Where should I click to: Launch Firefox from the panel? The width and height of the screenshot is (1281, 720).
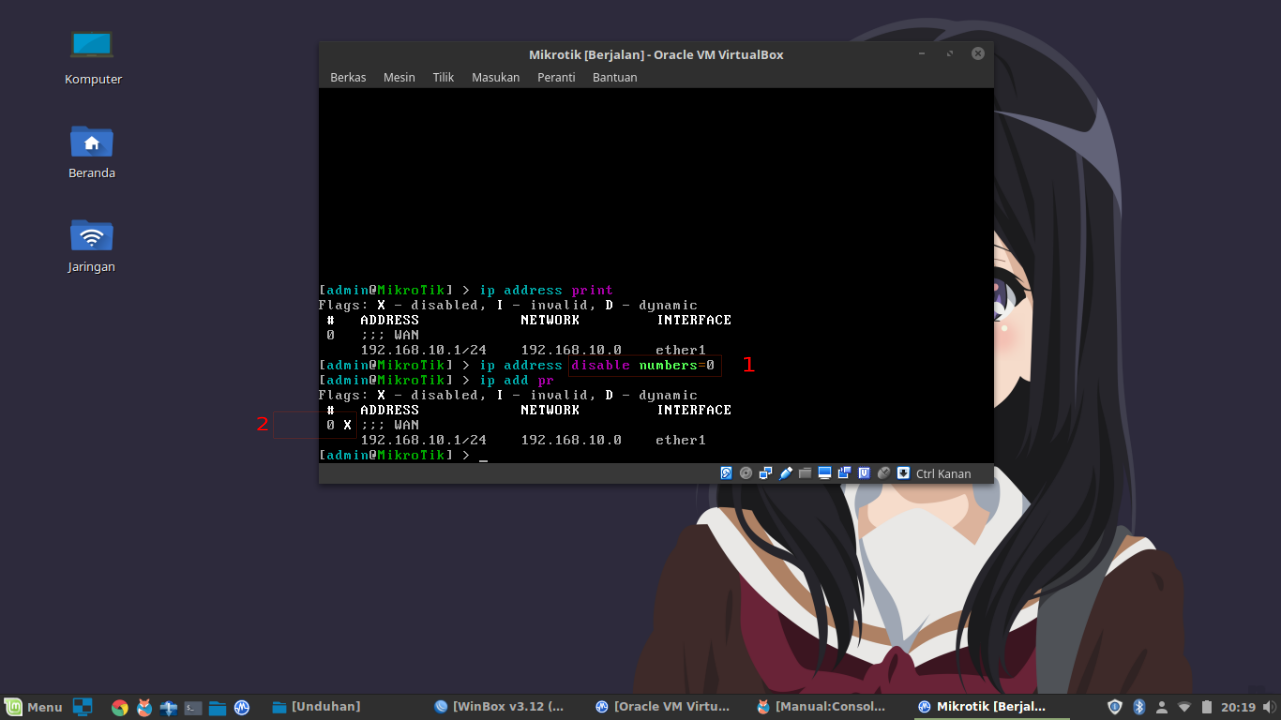pyautogui.click(x=145, y=707)
